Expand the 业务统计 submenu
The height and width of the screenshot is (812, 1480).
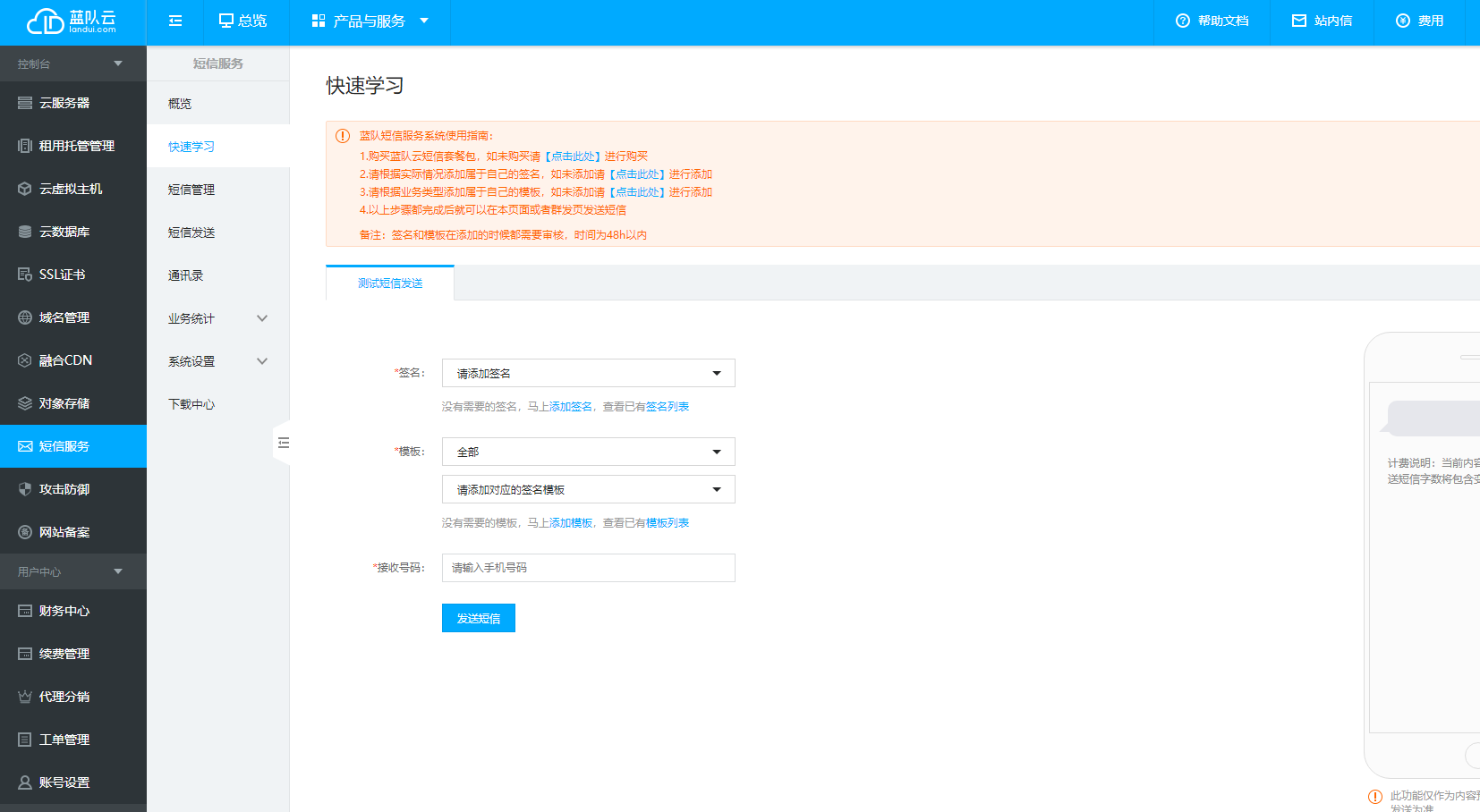click(217, 318)
